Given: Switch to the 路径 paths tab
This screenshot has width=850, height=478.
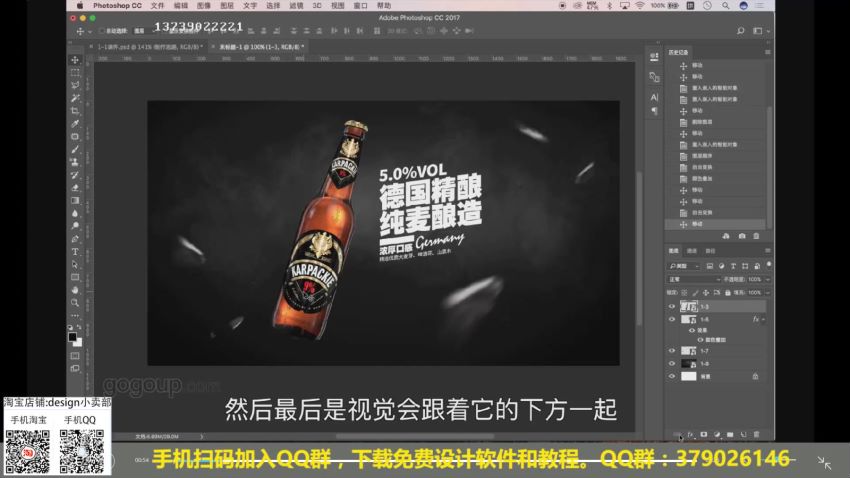Looking at the screenshot, I should (710, 251).
